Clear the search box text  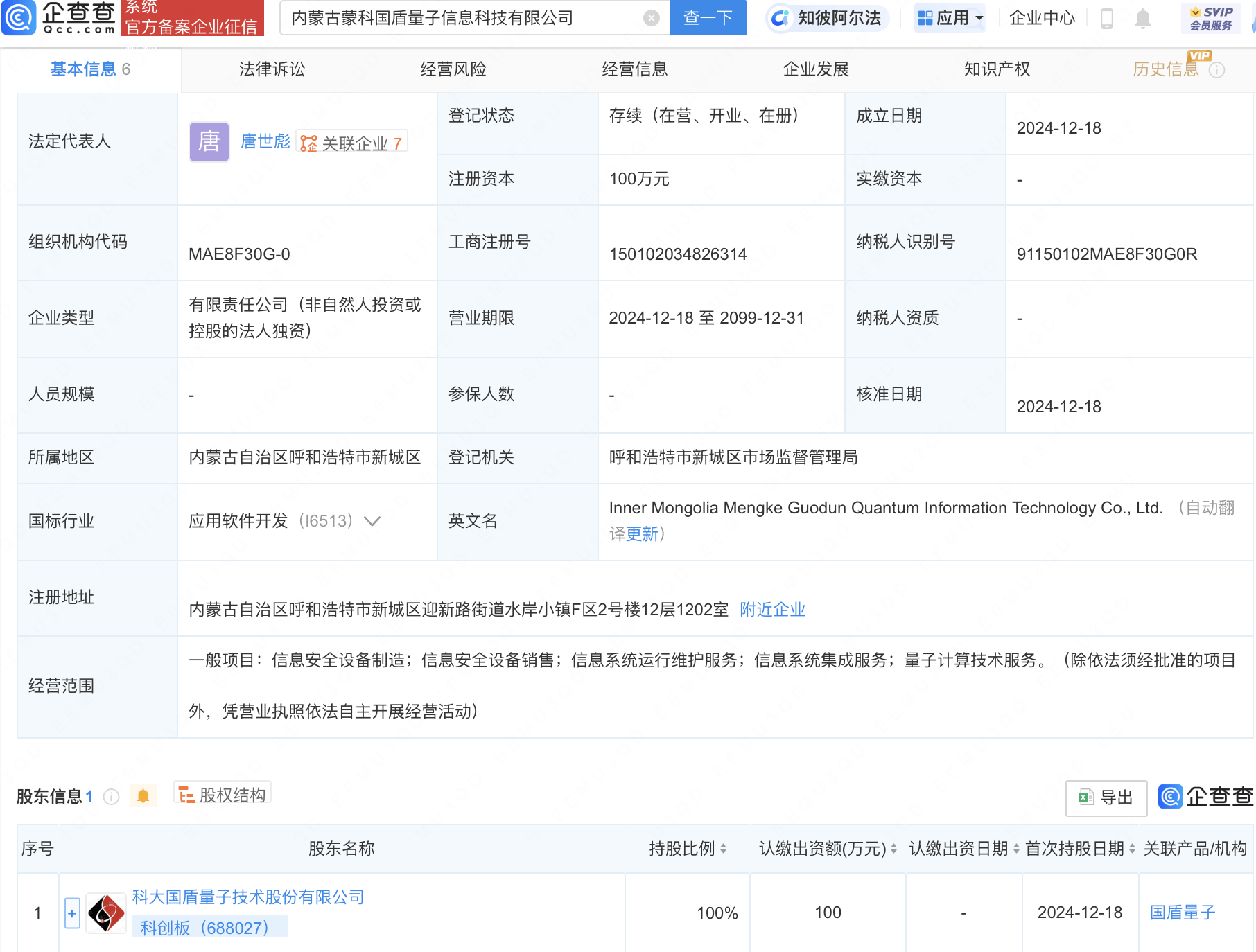coord(651,18)
